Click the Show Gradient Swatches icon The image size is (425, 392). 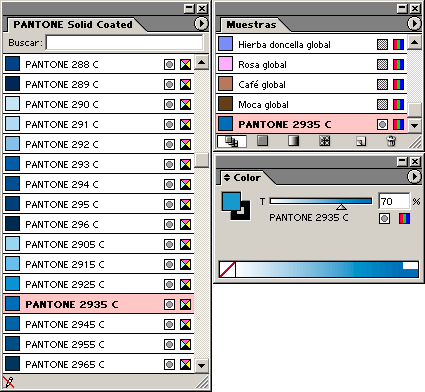coord(293,141)
